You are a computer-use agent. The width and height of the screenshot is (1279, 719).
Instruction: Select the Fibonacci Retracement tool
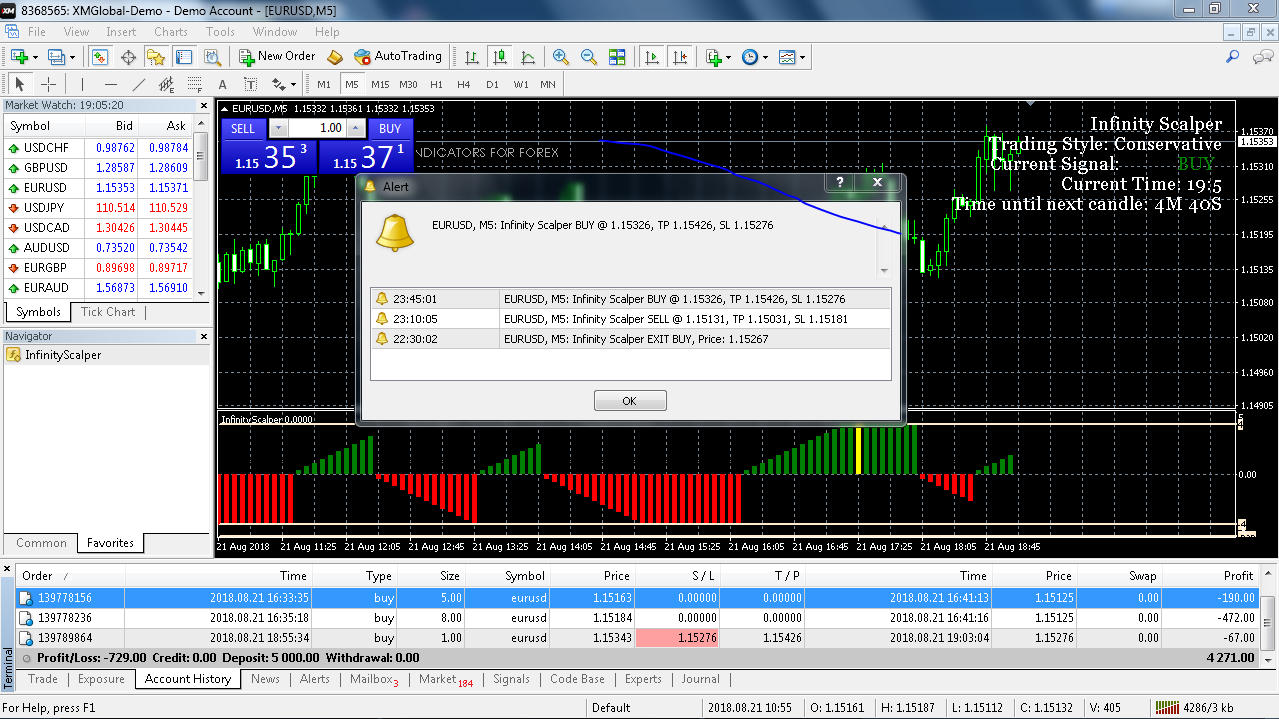[x=194, y=84]
